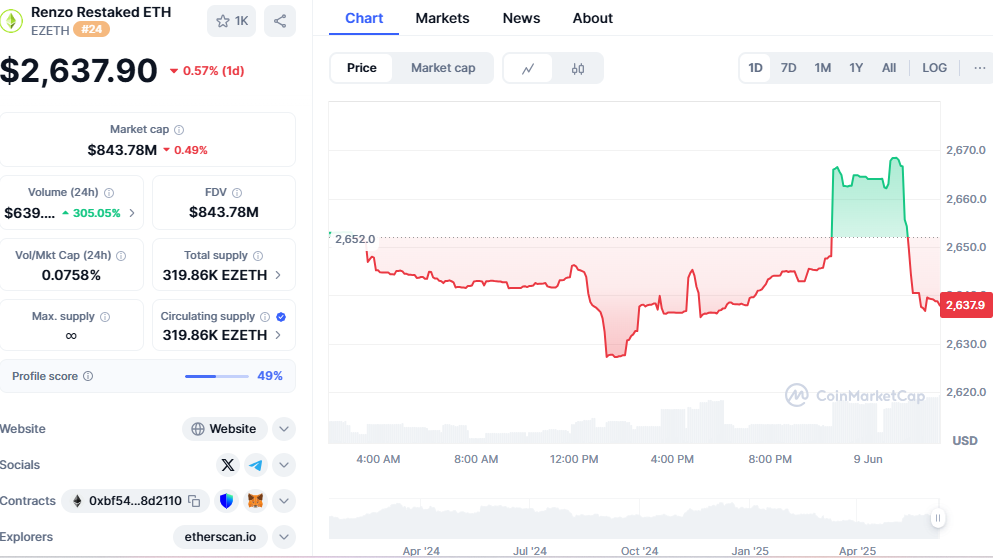
Task: Click the globe icon on Website button
Action: 198,429
